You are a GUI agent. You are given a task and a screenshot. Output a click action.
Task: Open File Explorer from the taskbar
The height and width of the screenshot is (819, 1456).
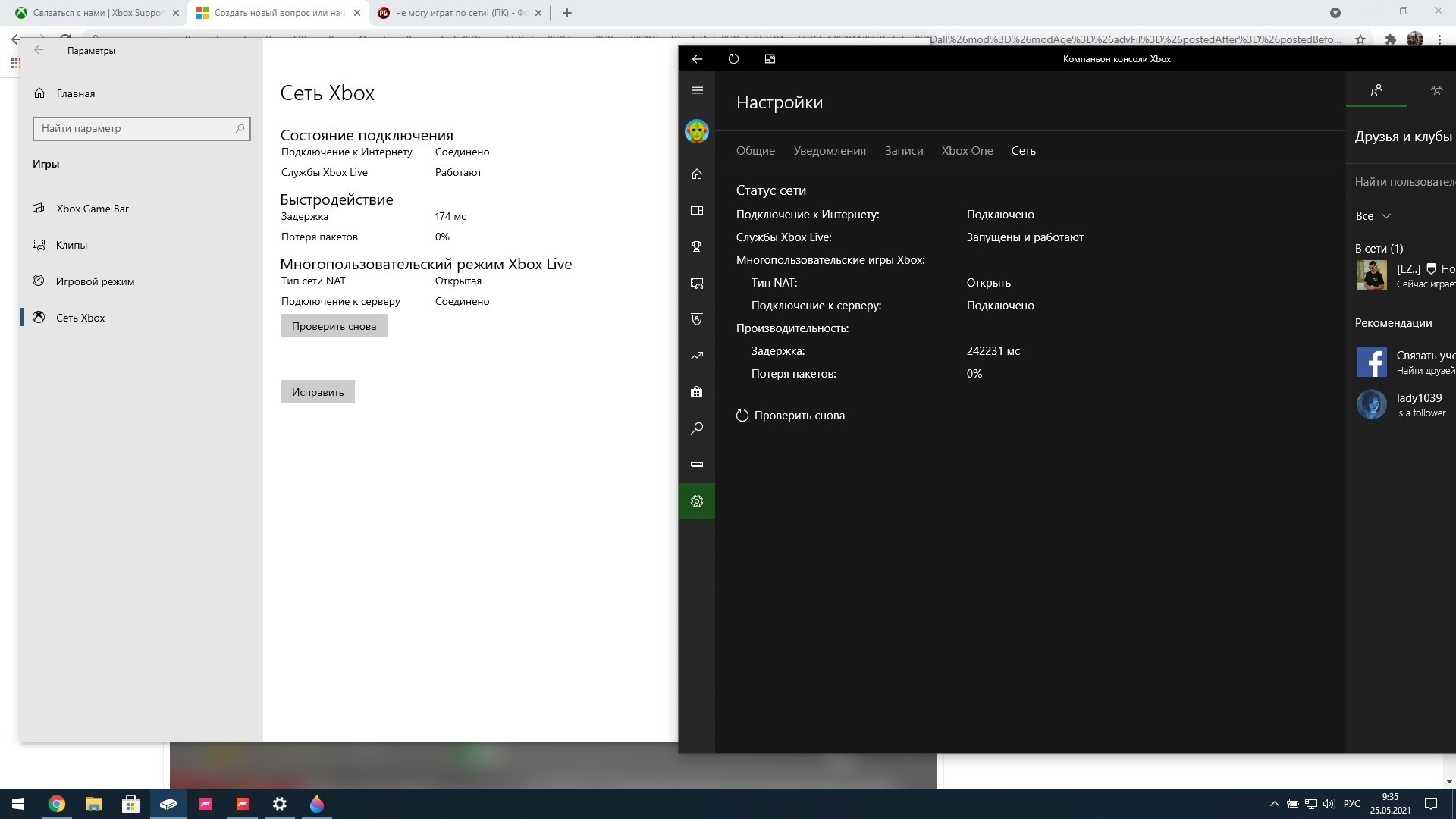pyautogui.click(x=93, y=804)
